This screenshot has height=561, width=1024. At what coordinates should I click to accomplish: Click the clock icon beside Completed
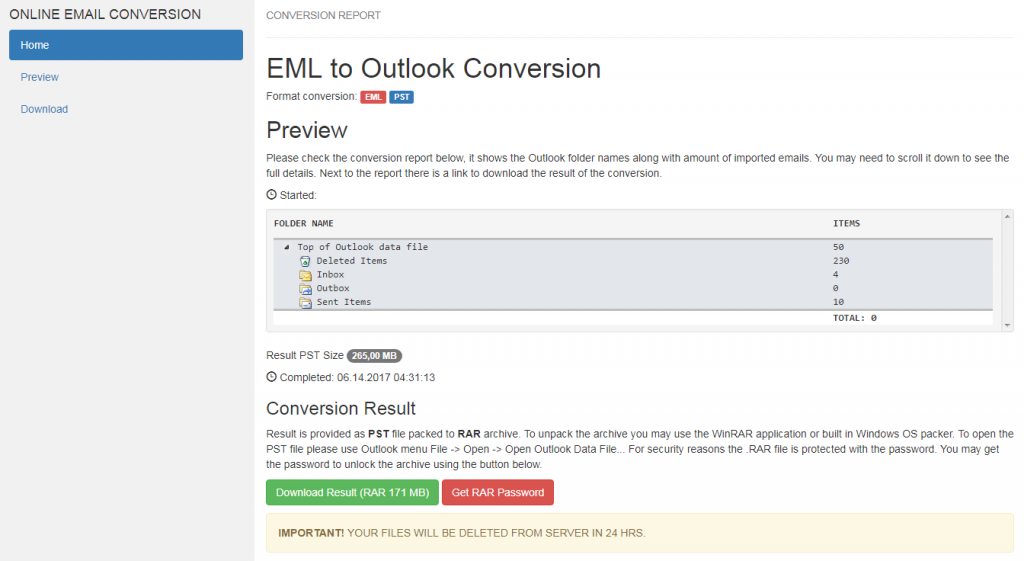[x=272, y=377]
